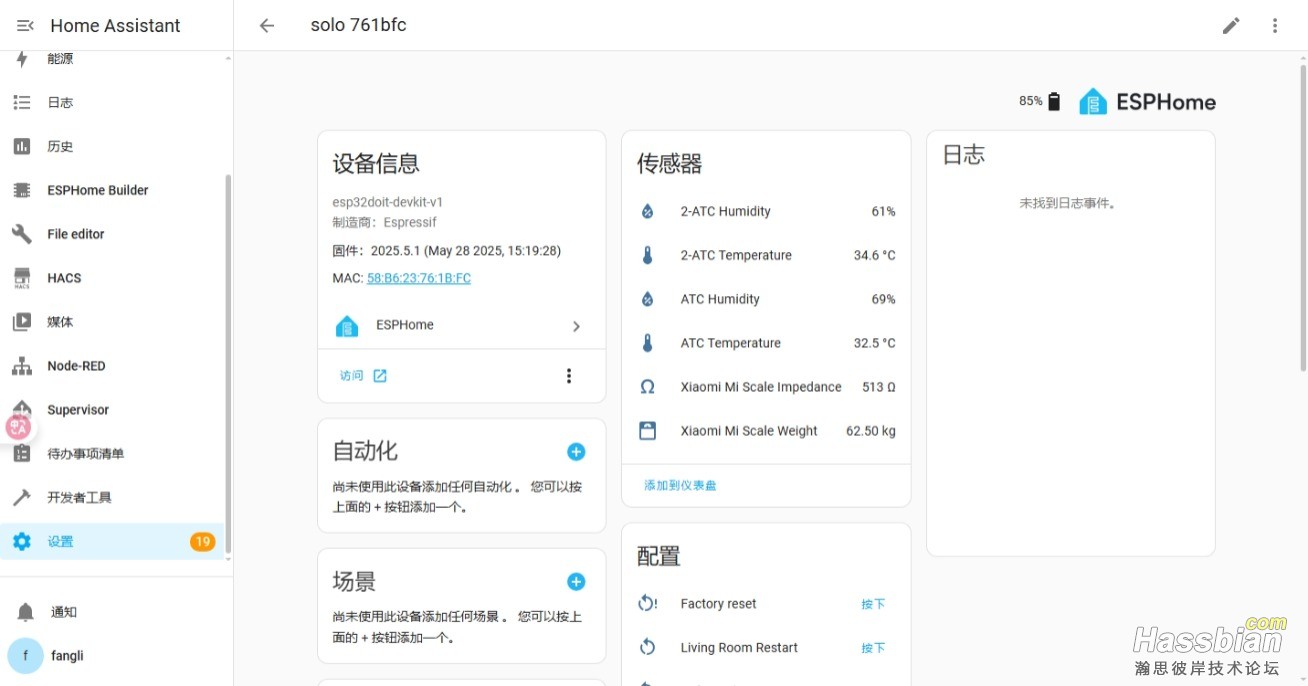
Task: Open 2-ATC Humidity sensor
Action: point(766,212)
